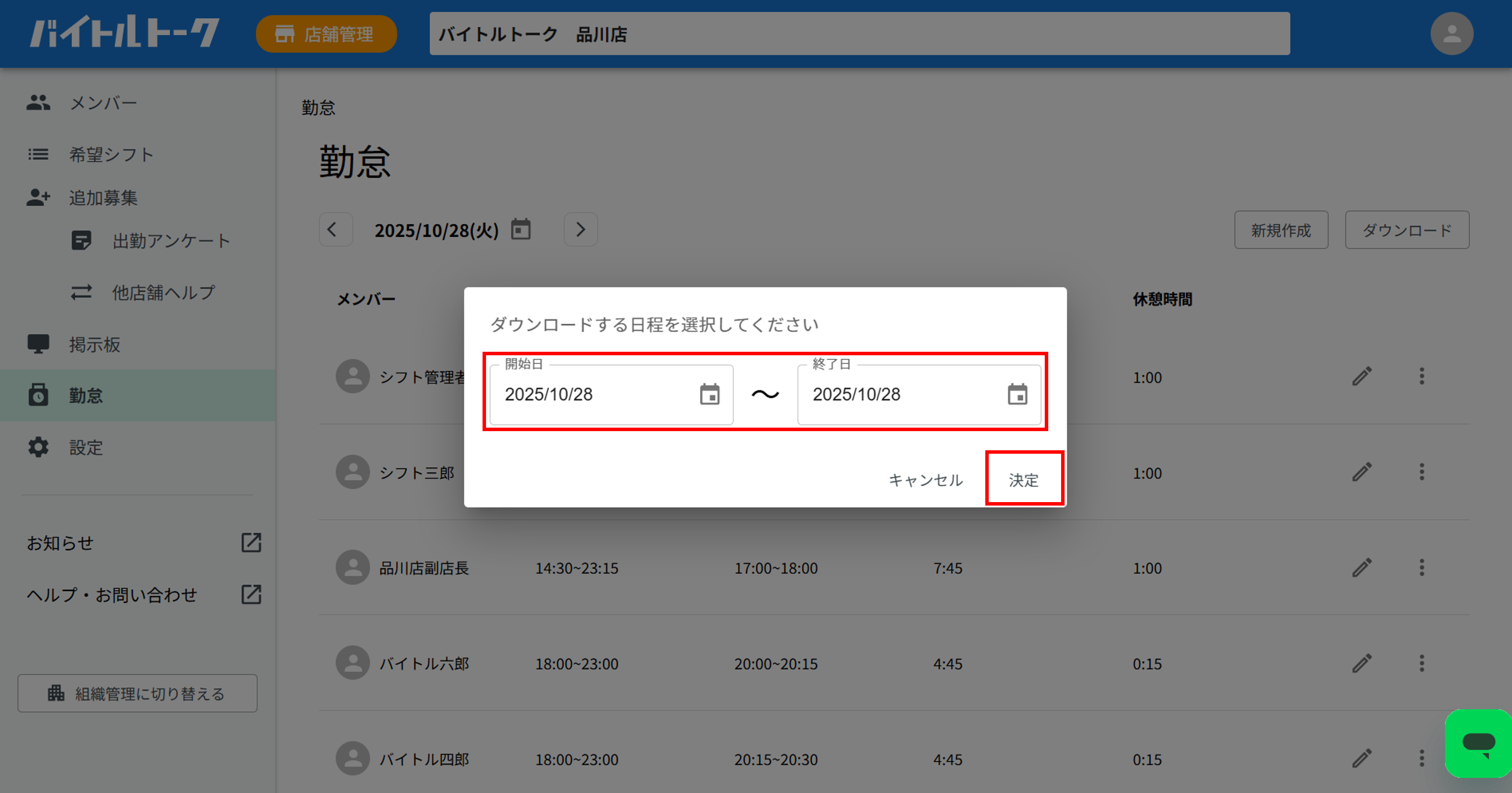Viewport: 1512px width, 793px height.
Task: Click the バイトルトーク logo
Action: pyautogui.click(x=125, y=32)
